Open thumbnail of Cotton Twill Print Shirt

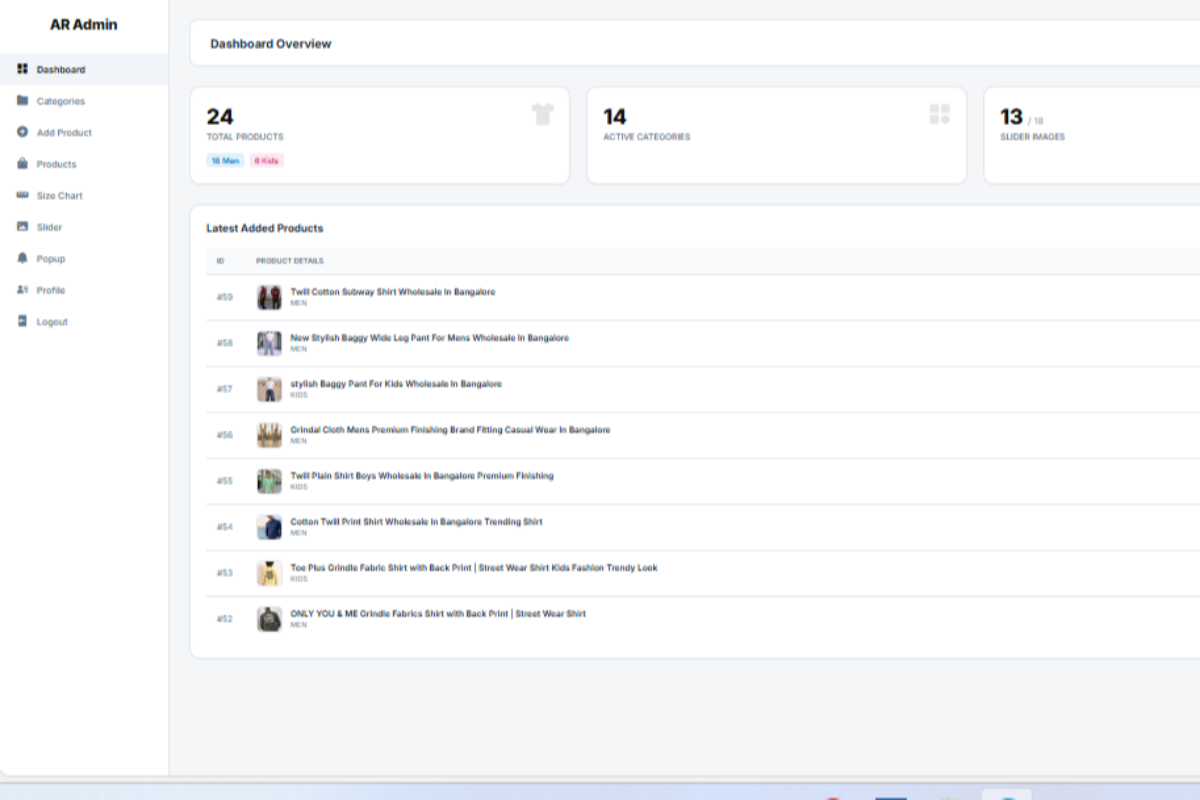point(269,527)
